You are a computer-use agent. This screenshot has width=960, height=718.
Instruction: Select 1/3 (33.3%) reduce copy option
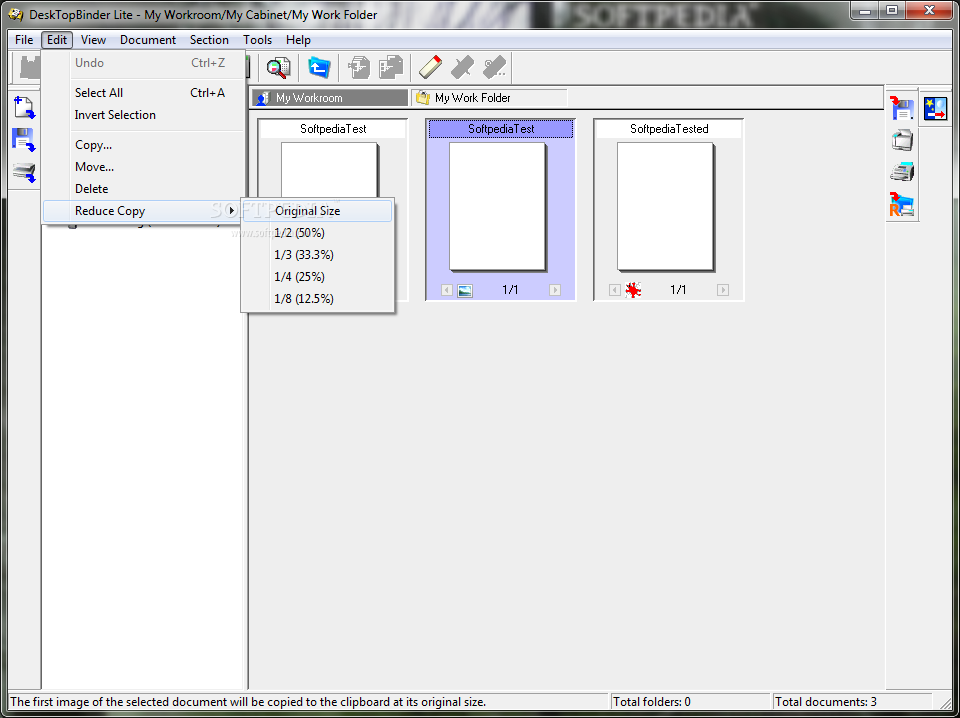coord(317,255)
